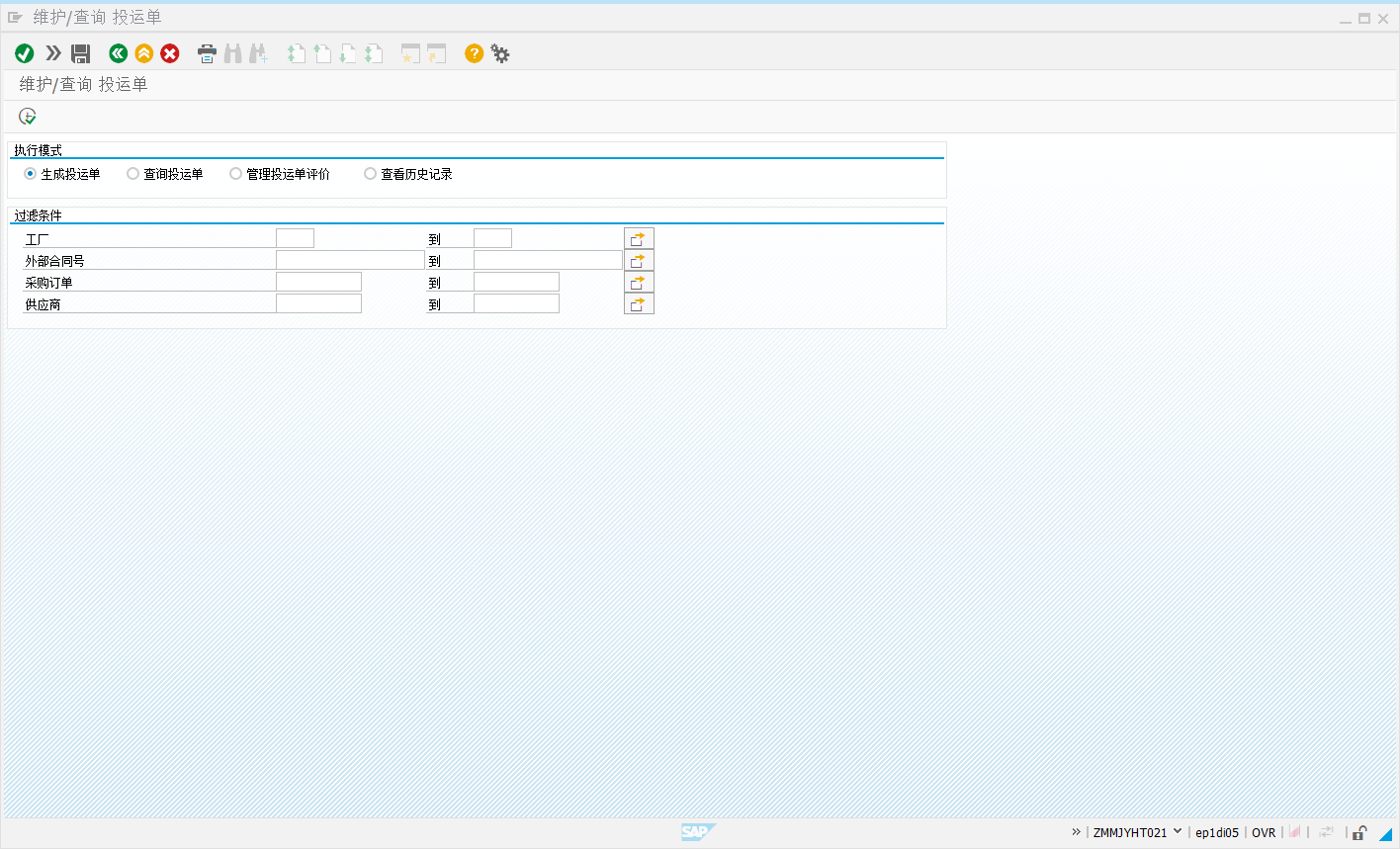Viewport: 1400px width, 849px height.
Task: Click the red Cancel icon
Action: click(170, 53)
